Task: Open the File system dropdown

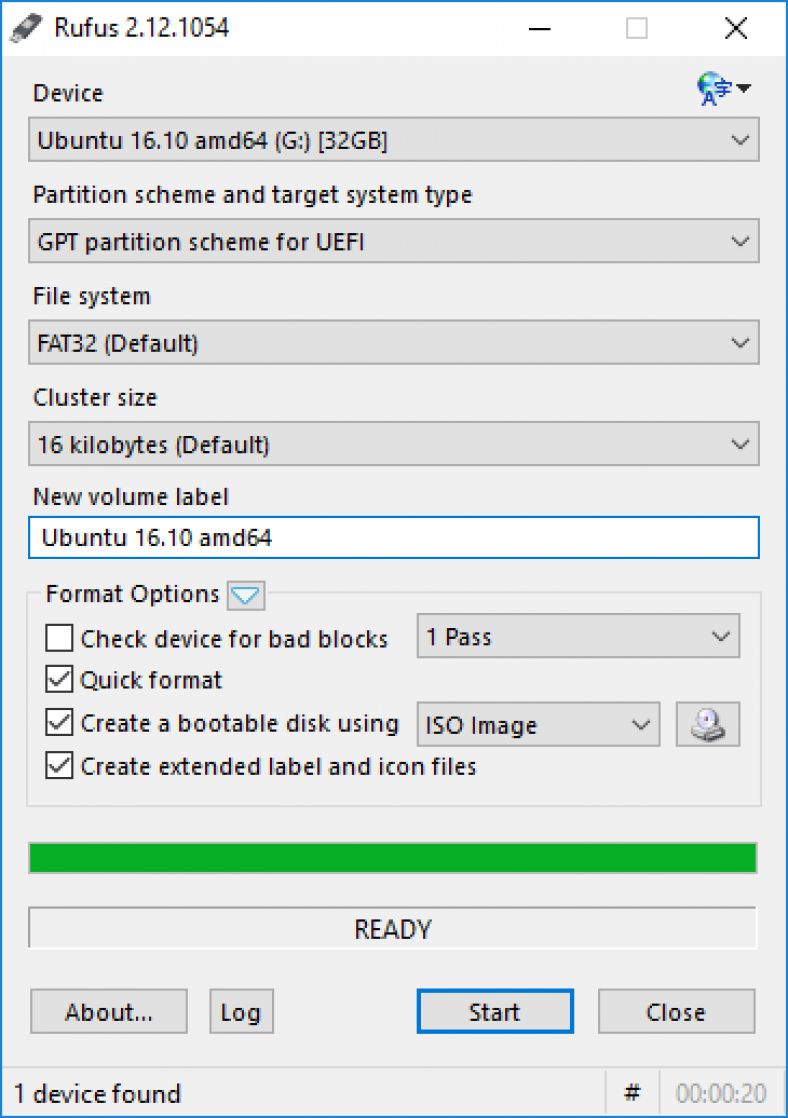Action: point(393,344)
